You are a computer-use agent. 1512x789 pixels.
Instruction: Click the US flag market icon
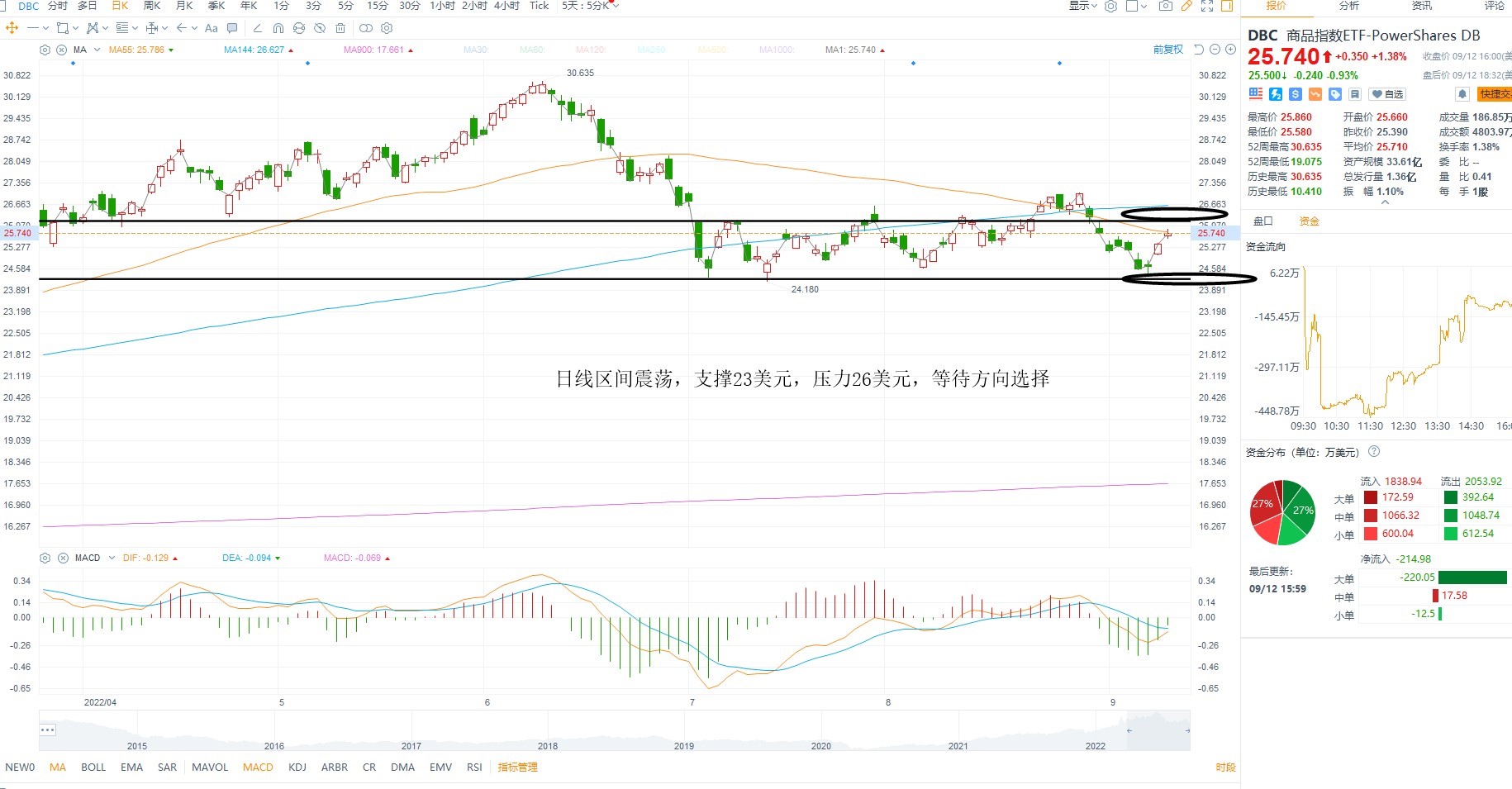click(x=1256, y=94)
